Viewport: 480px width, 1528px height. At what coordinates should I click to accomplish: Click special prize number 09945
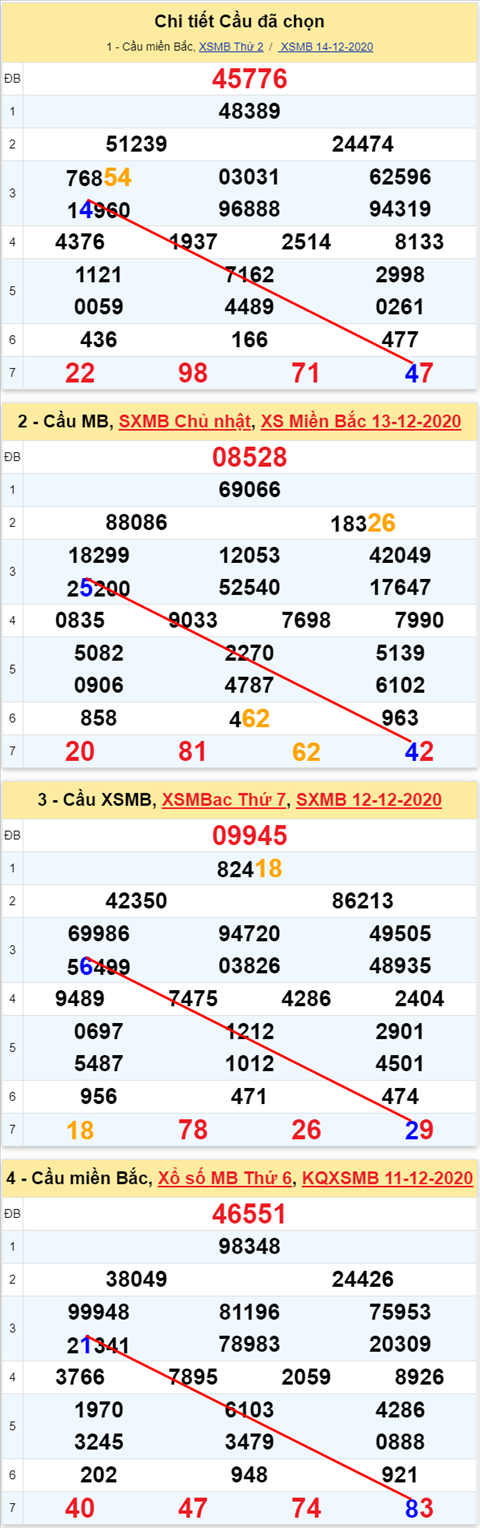coord(249,835)
